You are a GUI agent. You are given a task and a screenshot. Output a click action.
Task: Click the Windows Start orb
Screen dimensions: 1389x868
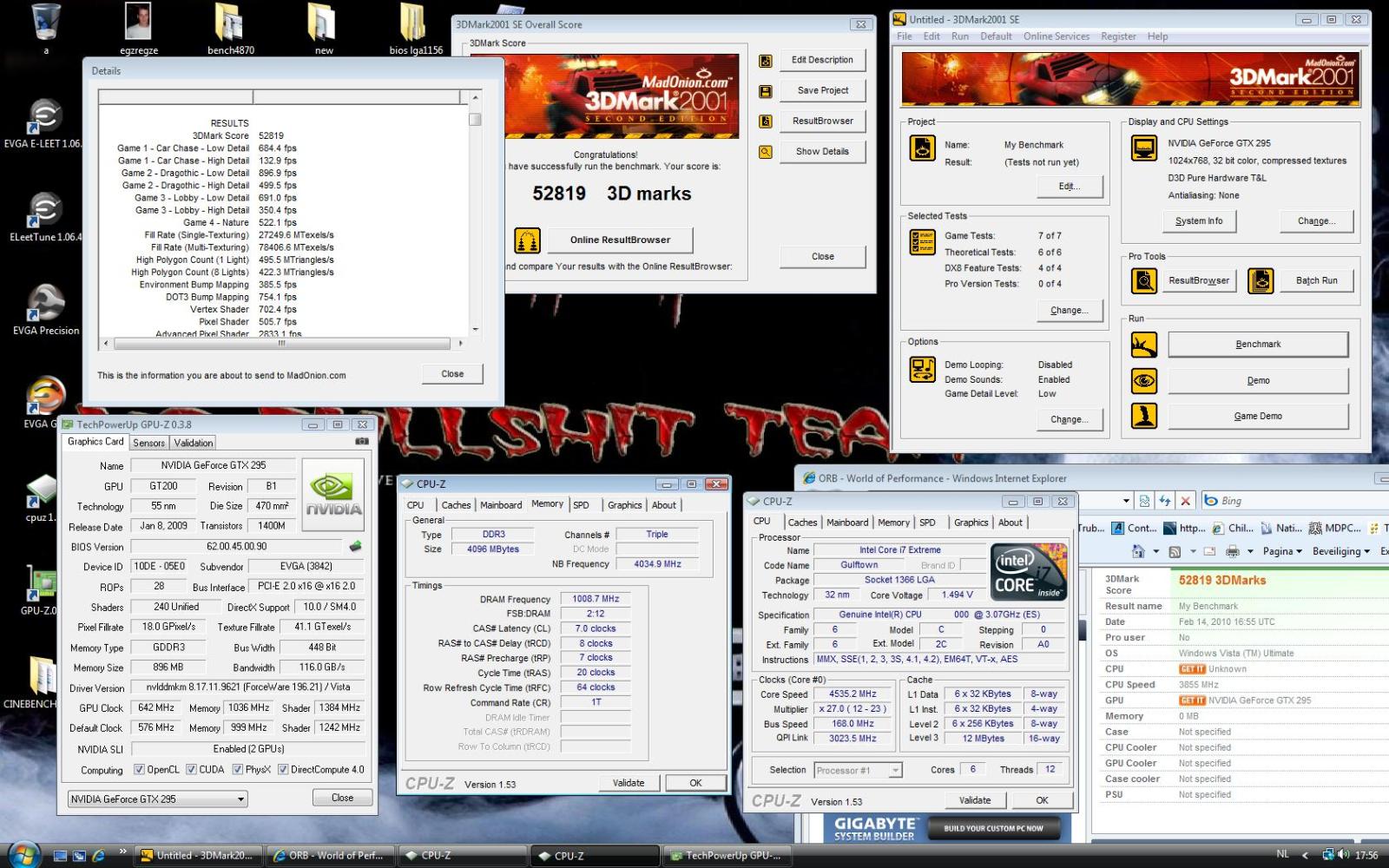(x=23, y=854)
